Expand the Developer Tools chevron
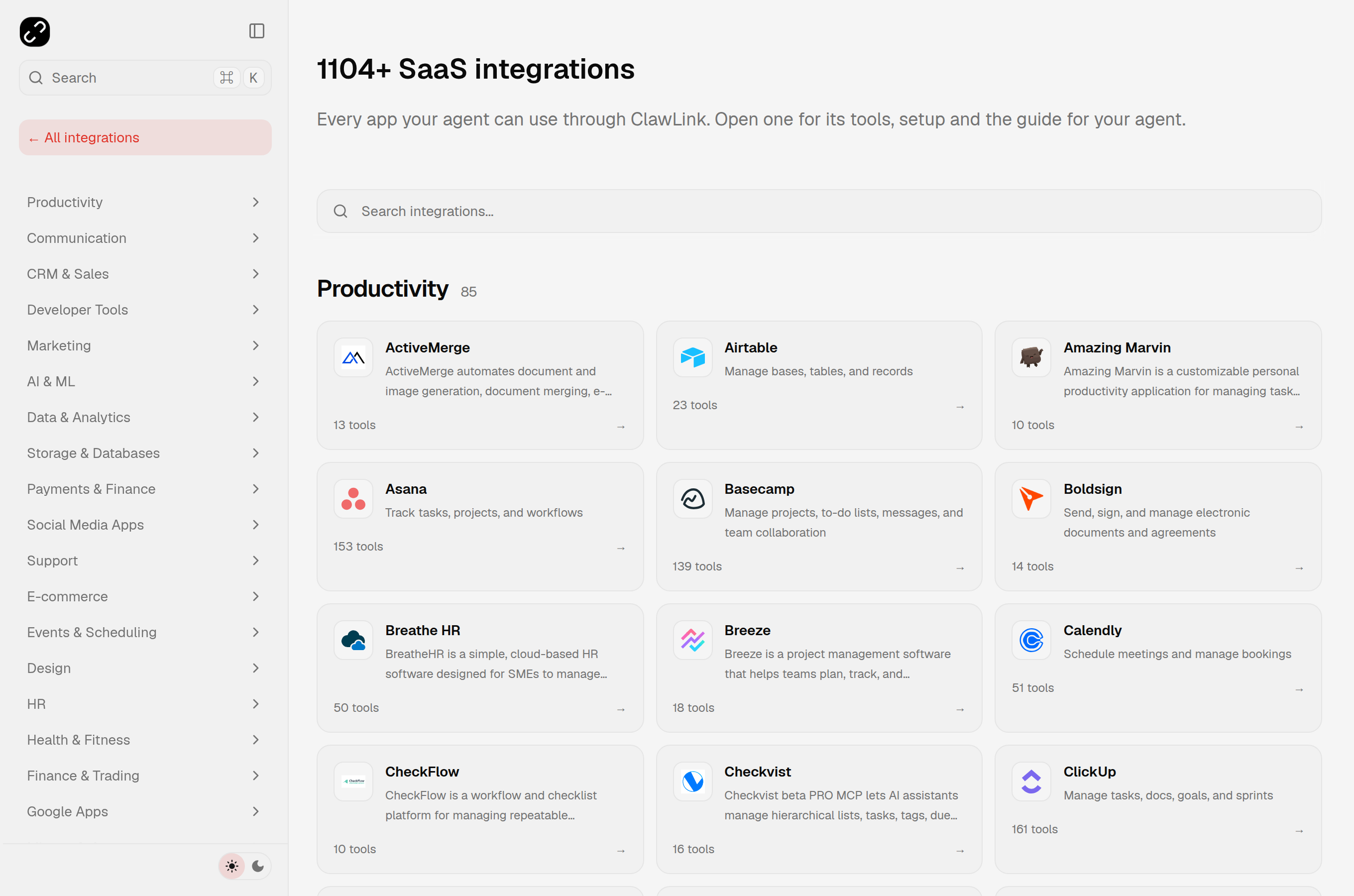Viewport: 1354px width, 896px height. tap(255, 310)
